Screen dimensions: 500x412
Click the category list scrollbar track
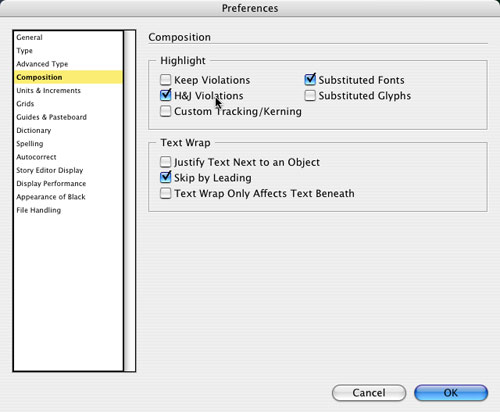[130, 201]
